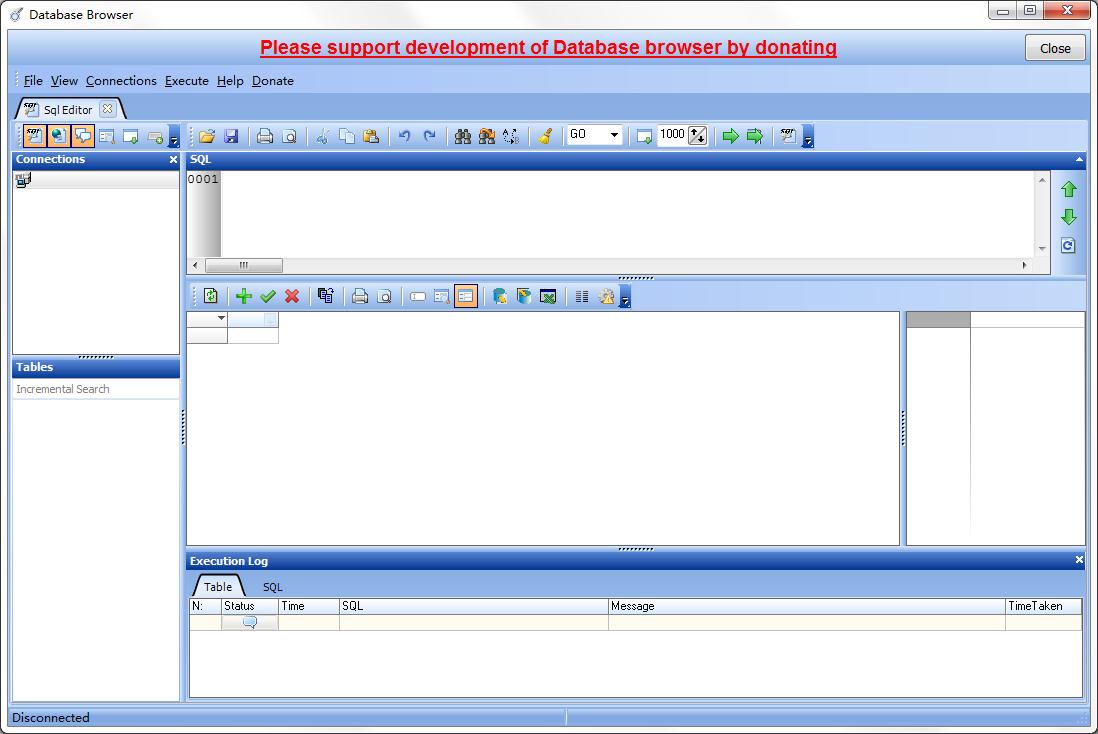The height and width of the screenshot is (734, 1098).
Task: Cut selection with the scissors icon
Action: 322,136
